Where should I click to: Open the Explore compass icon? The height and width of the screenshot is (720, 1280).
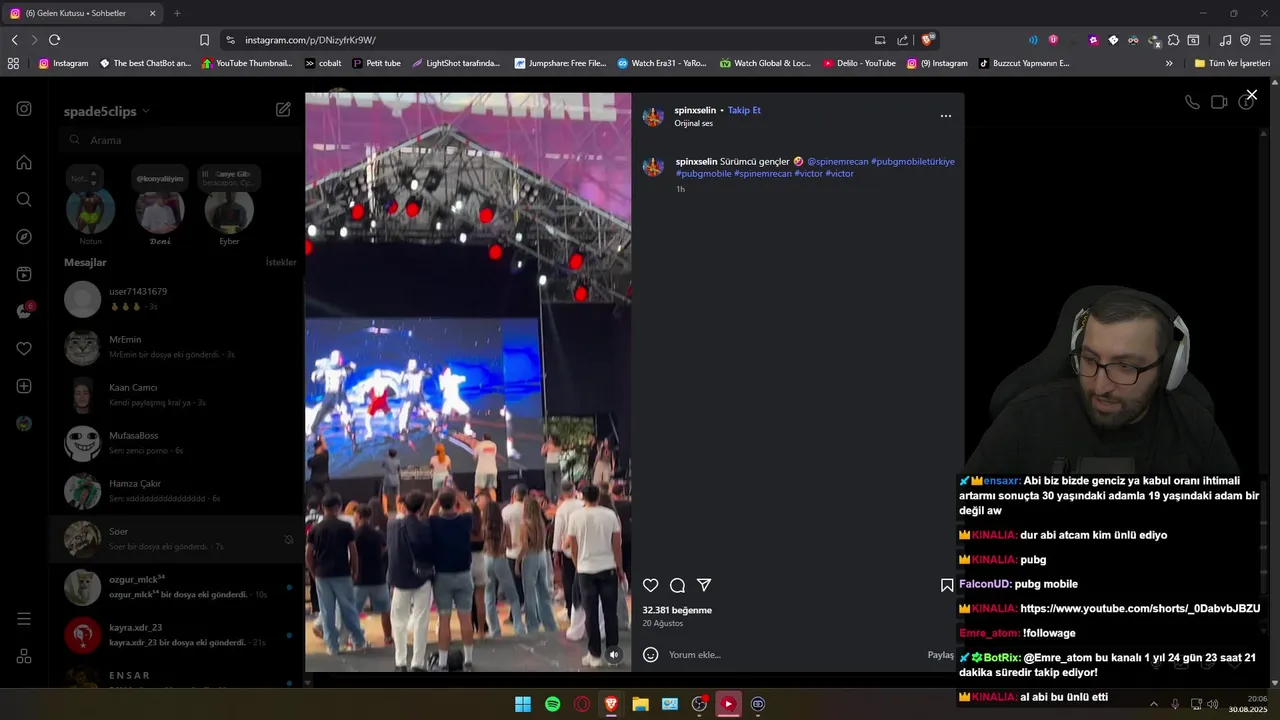tap(24, 237)
